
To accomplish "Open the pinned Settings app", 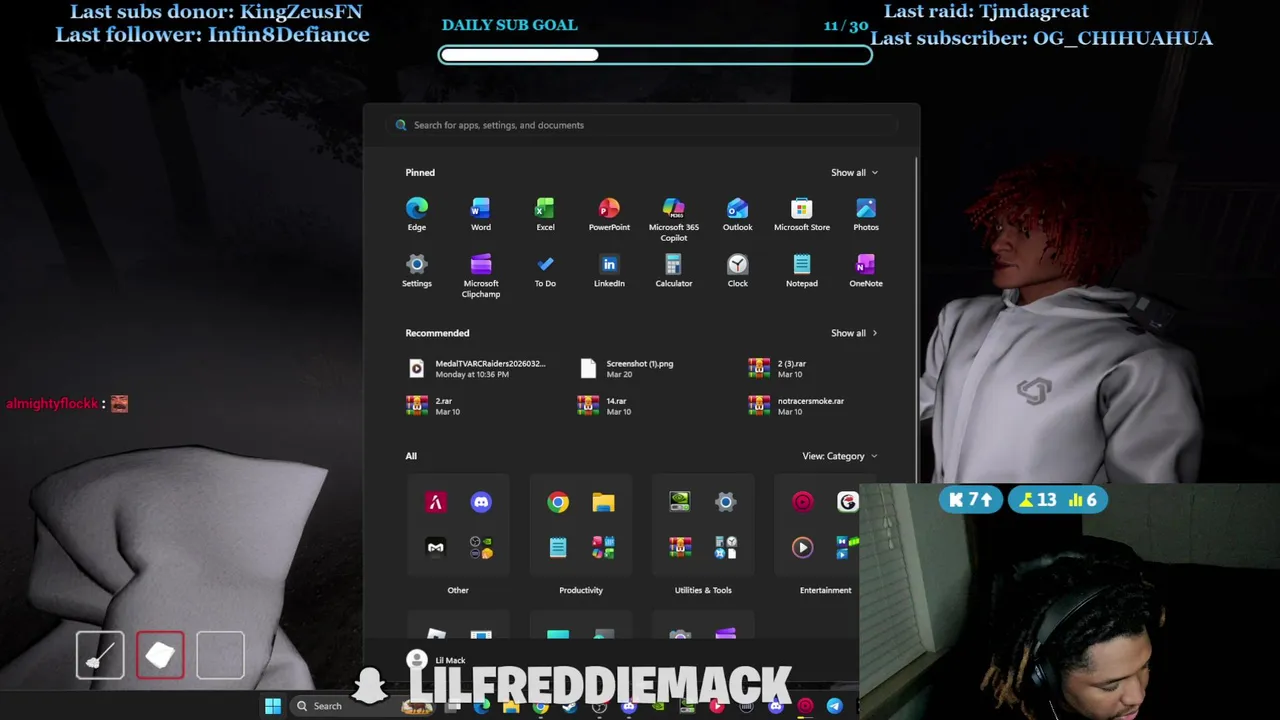I will 417,270.
